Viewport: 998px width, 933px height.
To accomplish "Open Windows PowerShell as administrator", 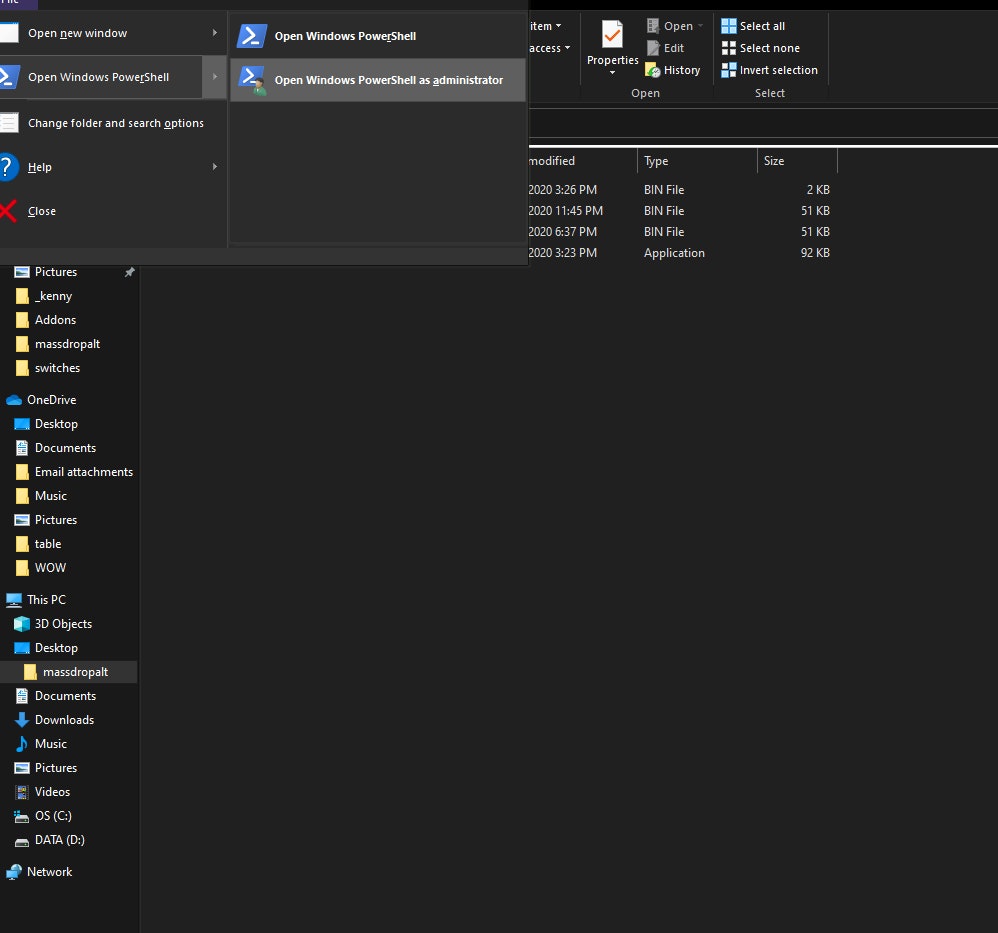I will point(388,80).
